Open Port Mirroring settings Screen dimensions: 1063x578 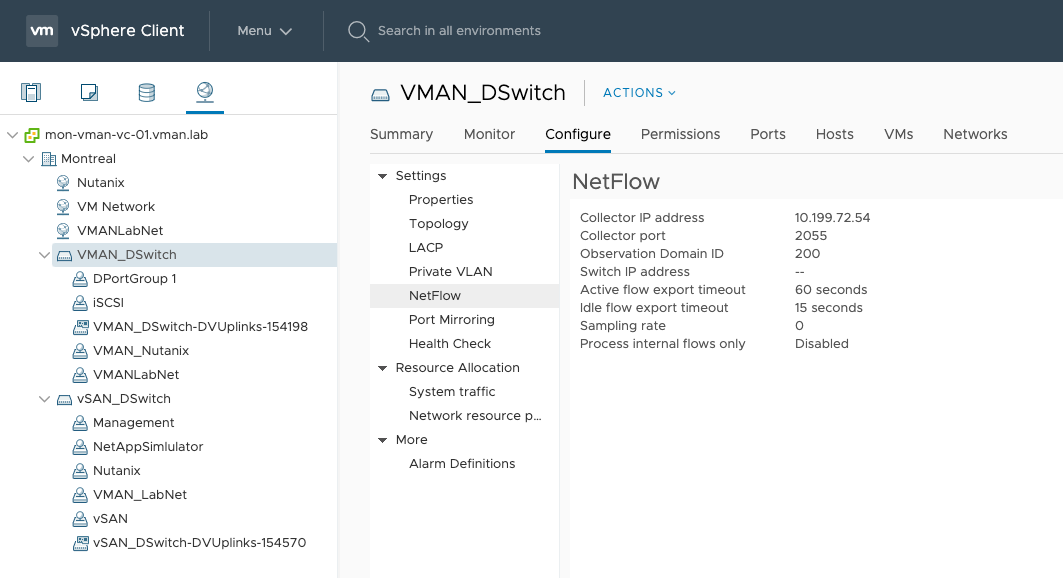pos(451,320)
